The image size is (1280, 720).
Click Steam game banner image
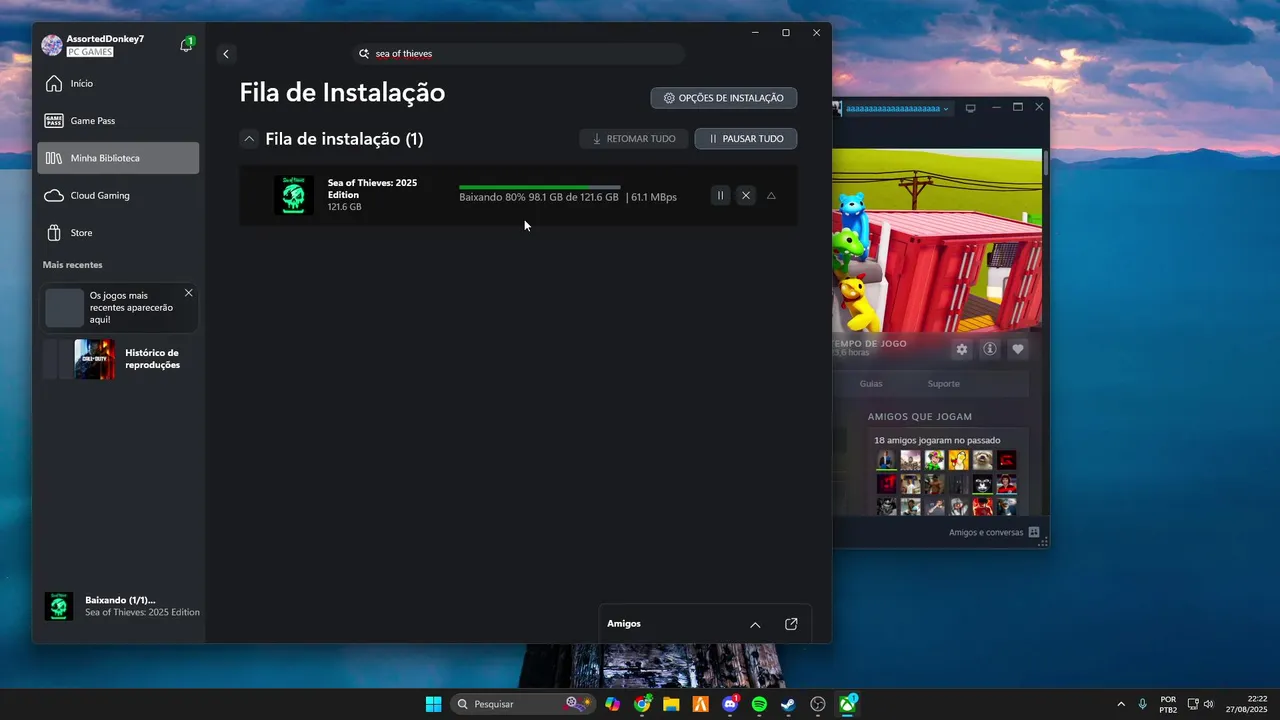coord(938,240)
